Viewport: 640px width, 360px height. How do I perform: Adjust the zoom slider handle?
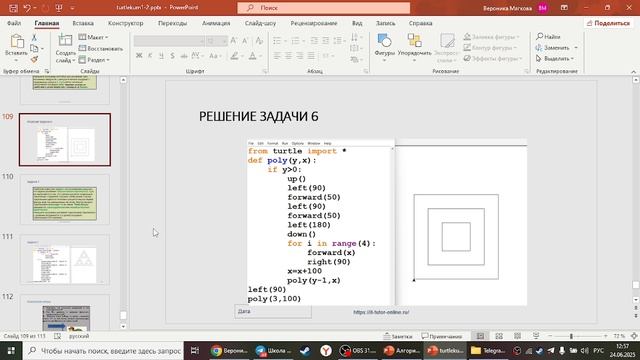point(571,336)
